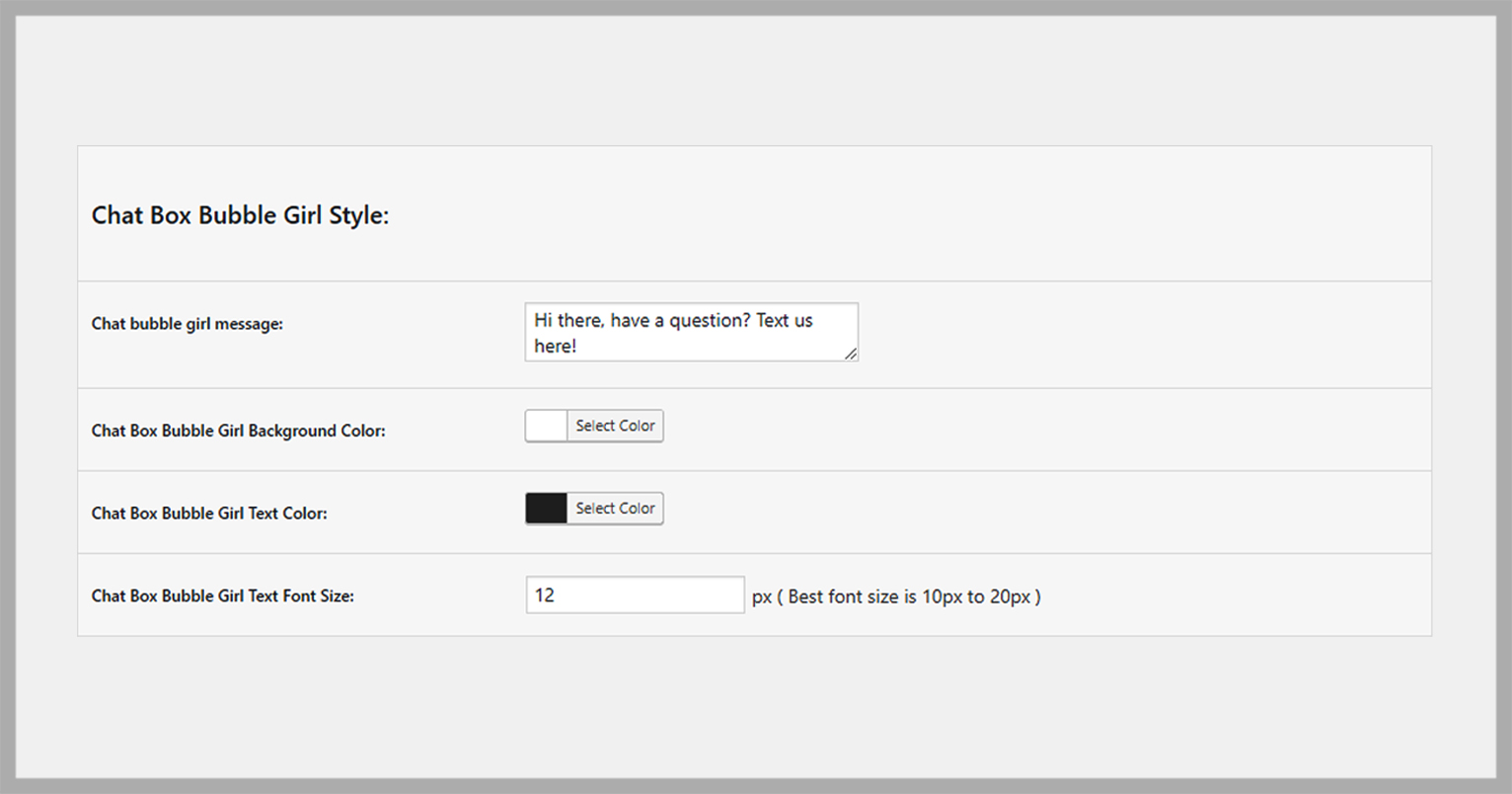The image size is (1512, 794).
Task: Open the text color black swatch
Action: [x=546, y=509]
